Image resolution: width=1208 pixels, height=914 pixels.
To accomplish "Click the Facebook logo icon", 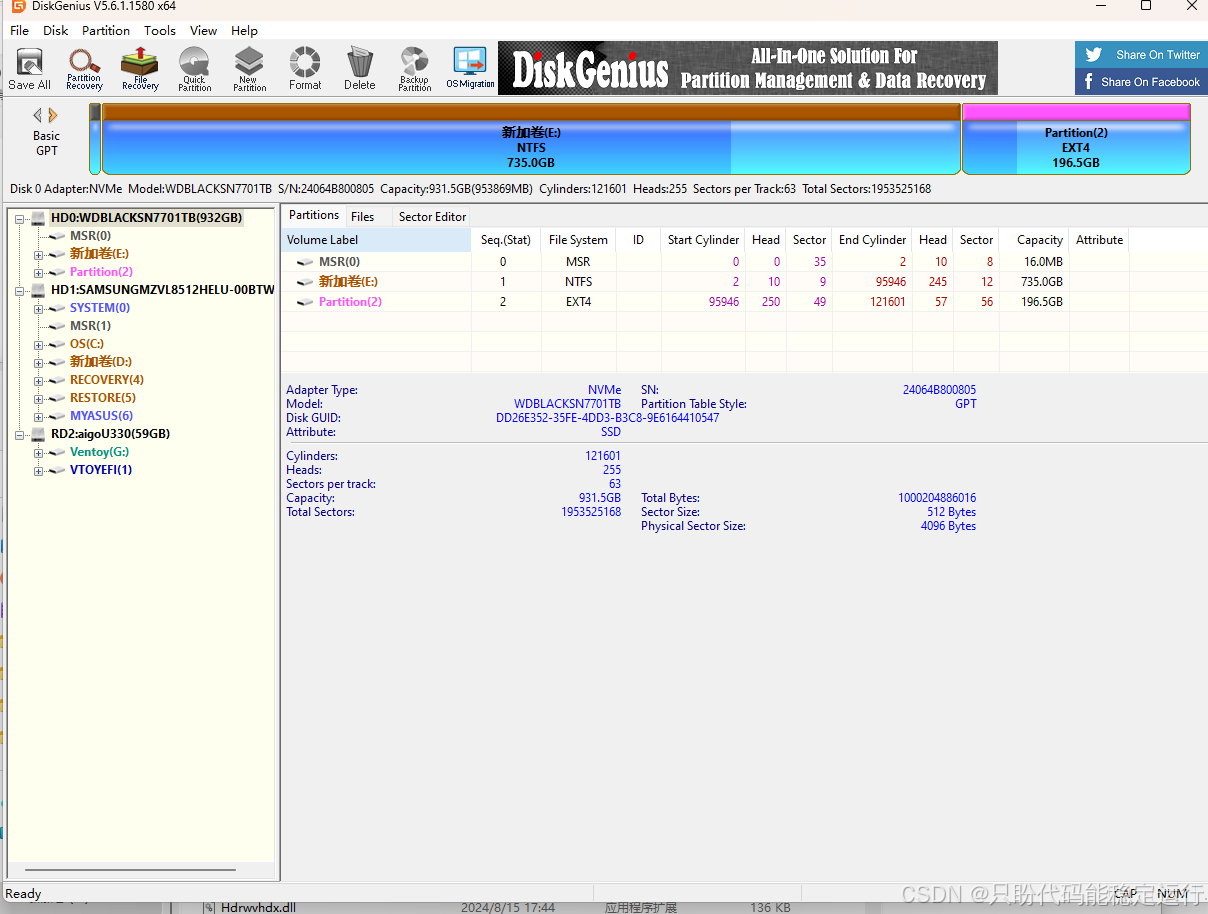I will 1089,82.
